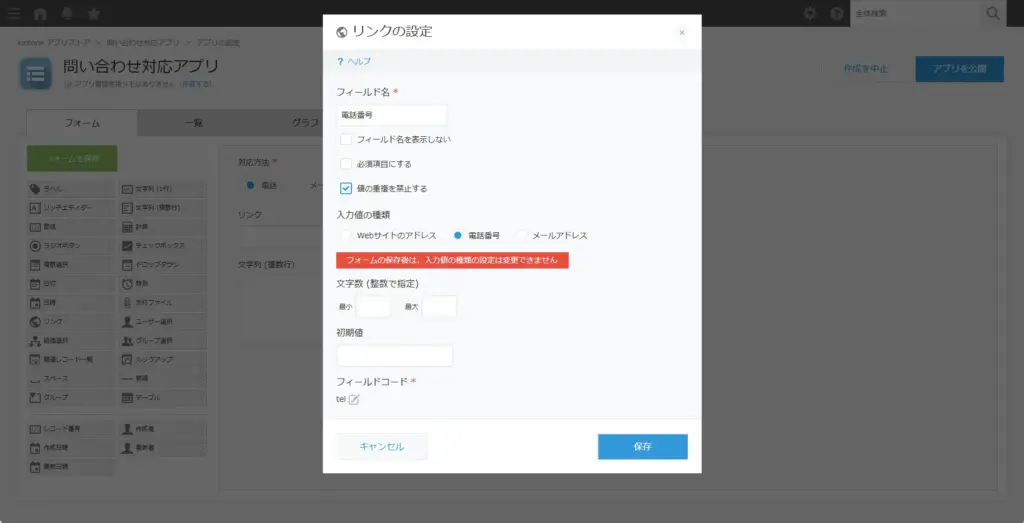The image size is (1024, 523).
Task: Click the 最大 character count input
Action: [x=439, y=306]
